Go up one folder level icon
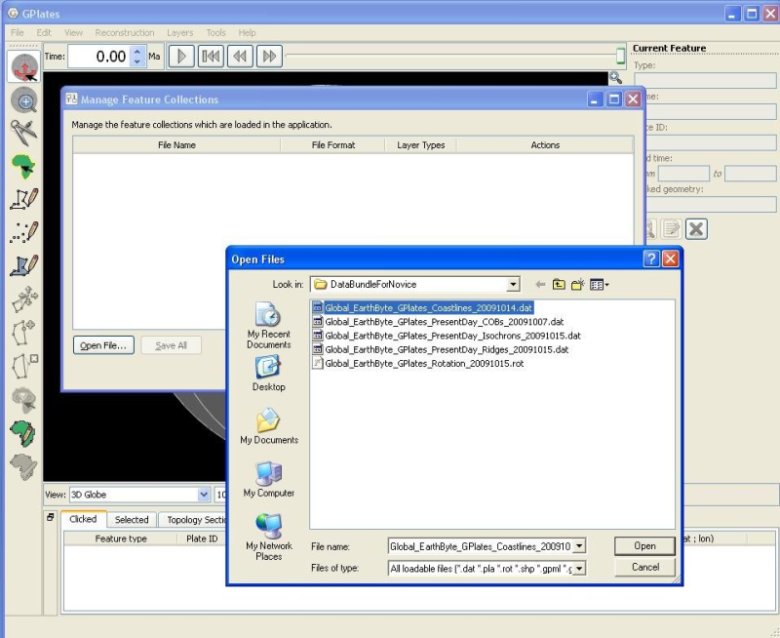The height and width of the screenshot is (638, 780). [559, 284]
